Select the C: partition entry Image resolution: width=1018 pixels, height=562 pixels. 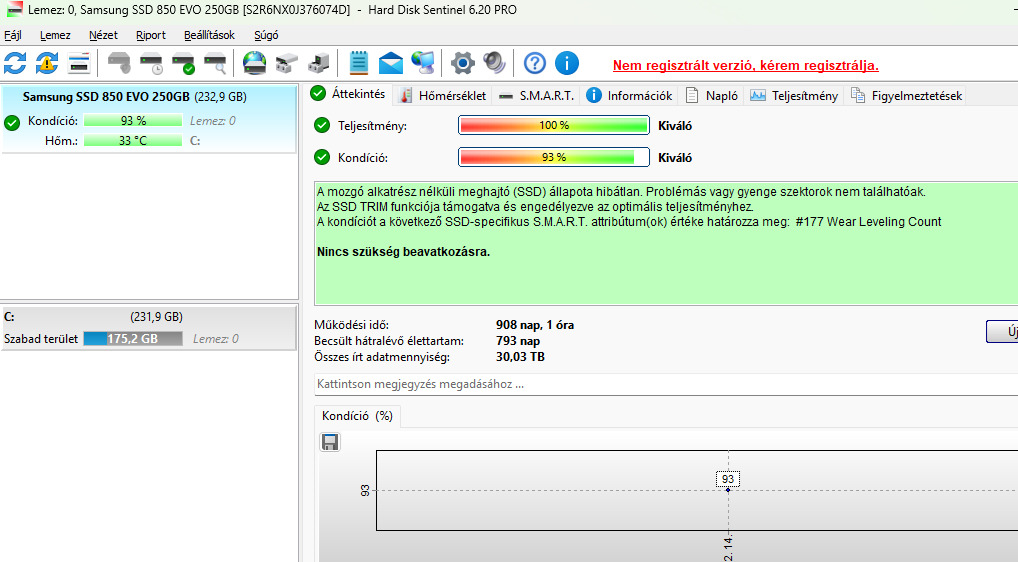149,328
